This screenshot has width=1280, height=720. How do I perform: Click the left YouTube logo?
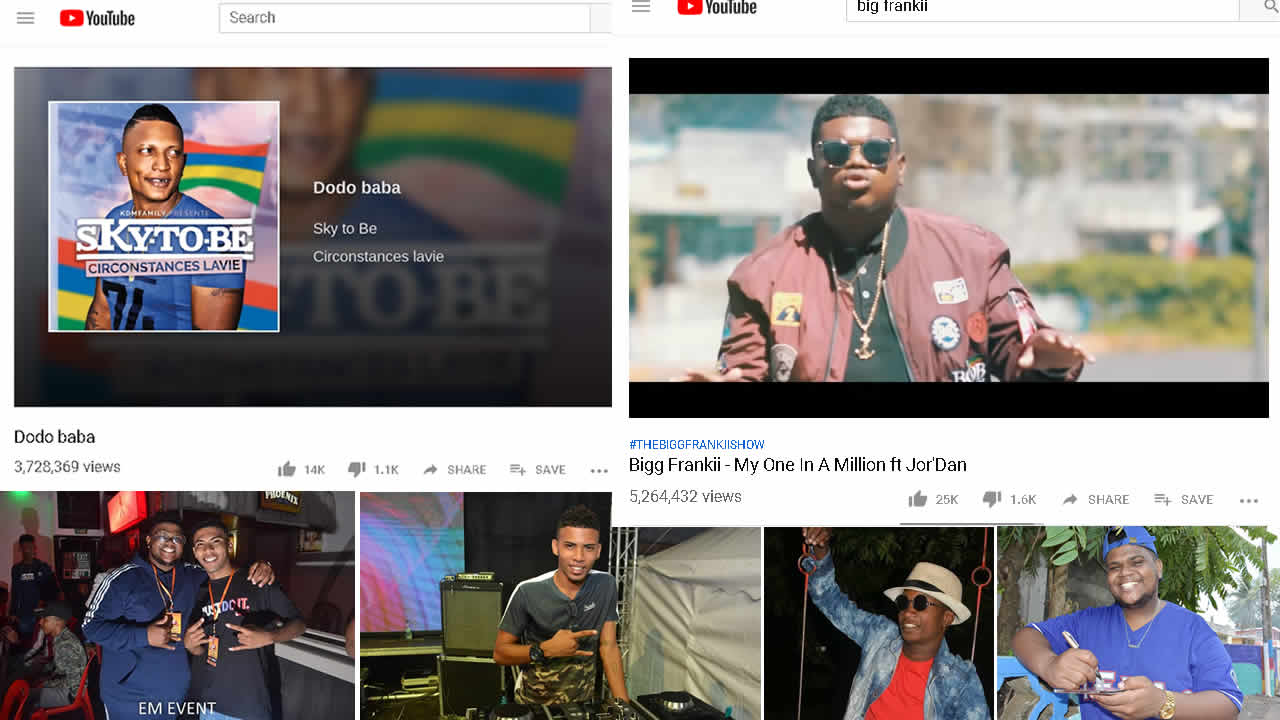(97, 18)
